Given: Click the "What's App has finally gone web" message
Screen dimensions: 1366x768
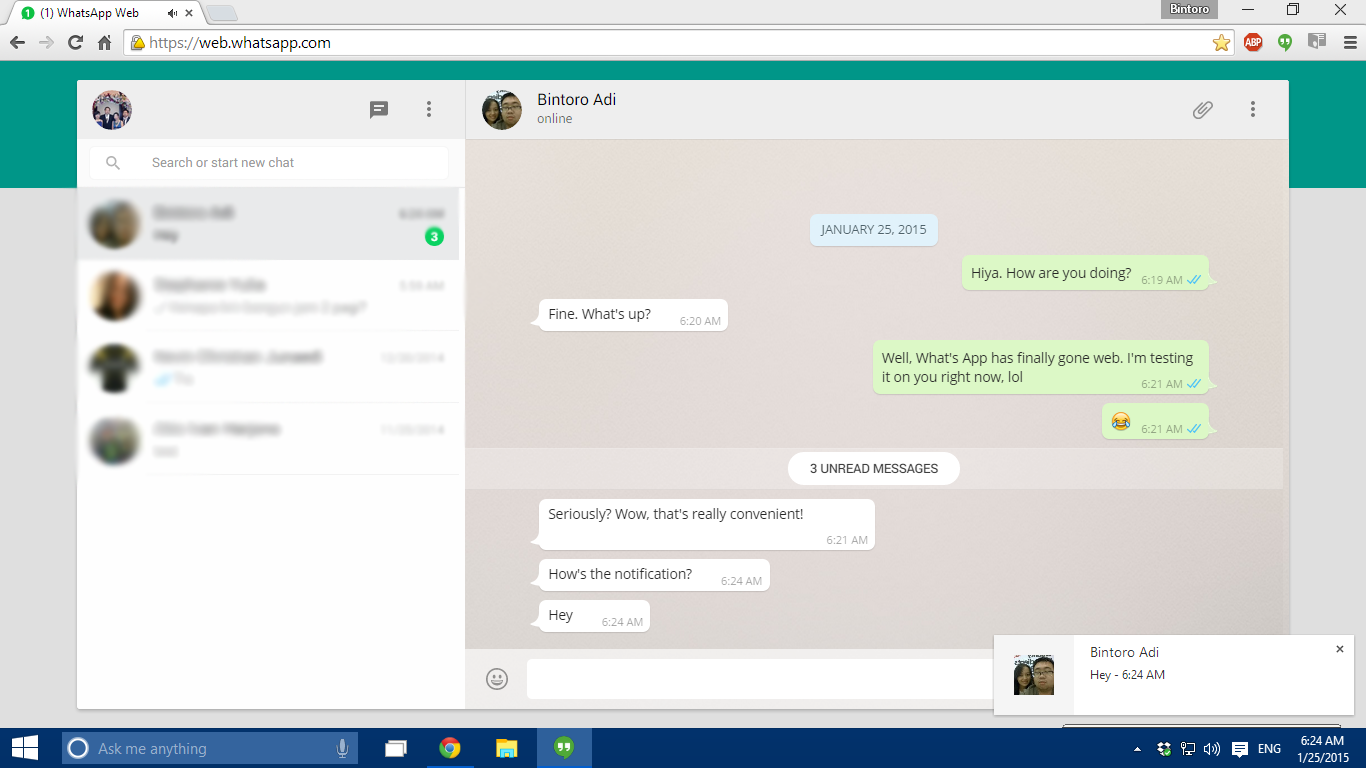Looking at the screenshot, I should 1041,368.
